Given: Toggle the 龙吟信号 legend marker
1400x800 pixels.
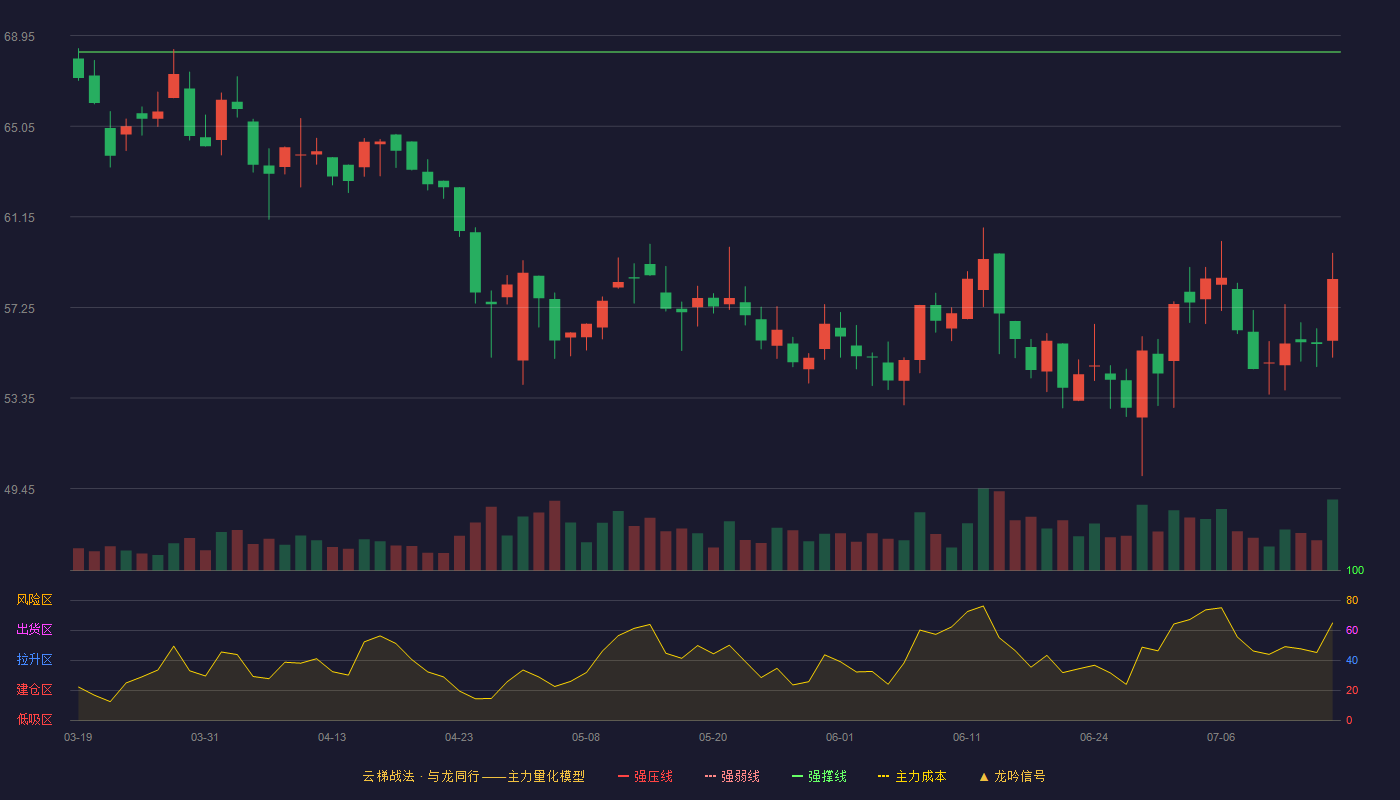Looking at the screenshot, I should coord(1012,776).
